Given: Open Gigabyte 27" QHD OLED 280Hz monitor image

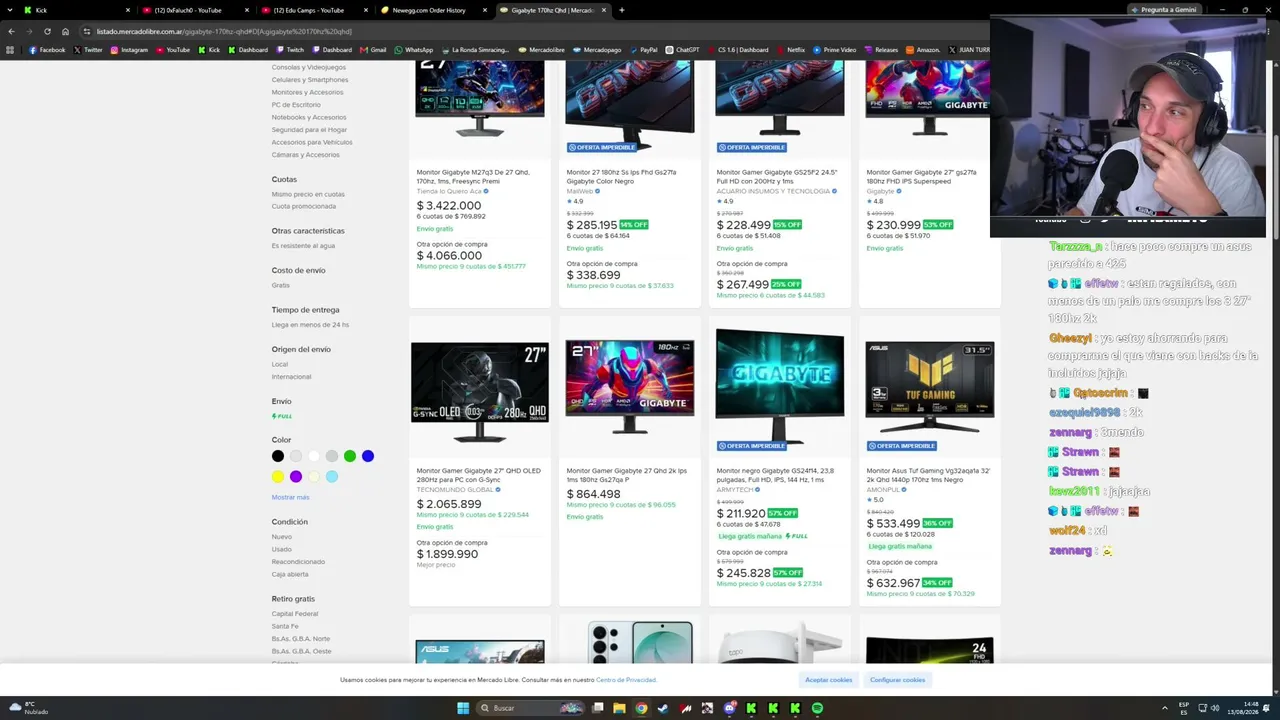Looking at the screenshot, I should [480, 390].
